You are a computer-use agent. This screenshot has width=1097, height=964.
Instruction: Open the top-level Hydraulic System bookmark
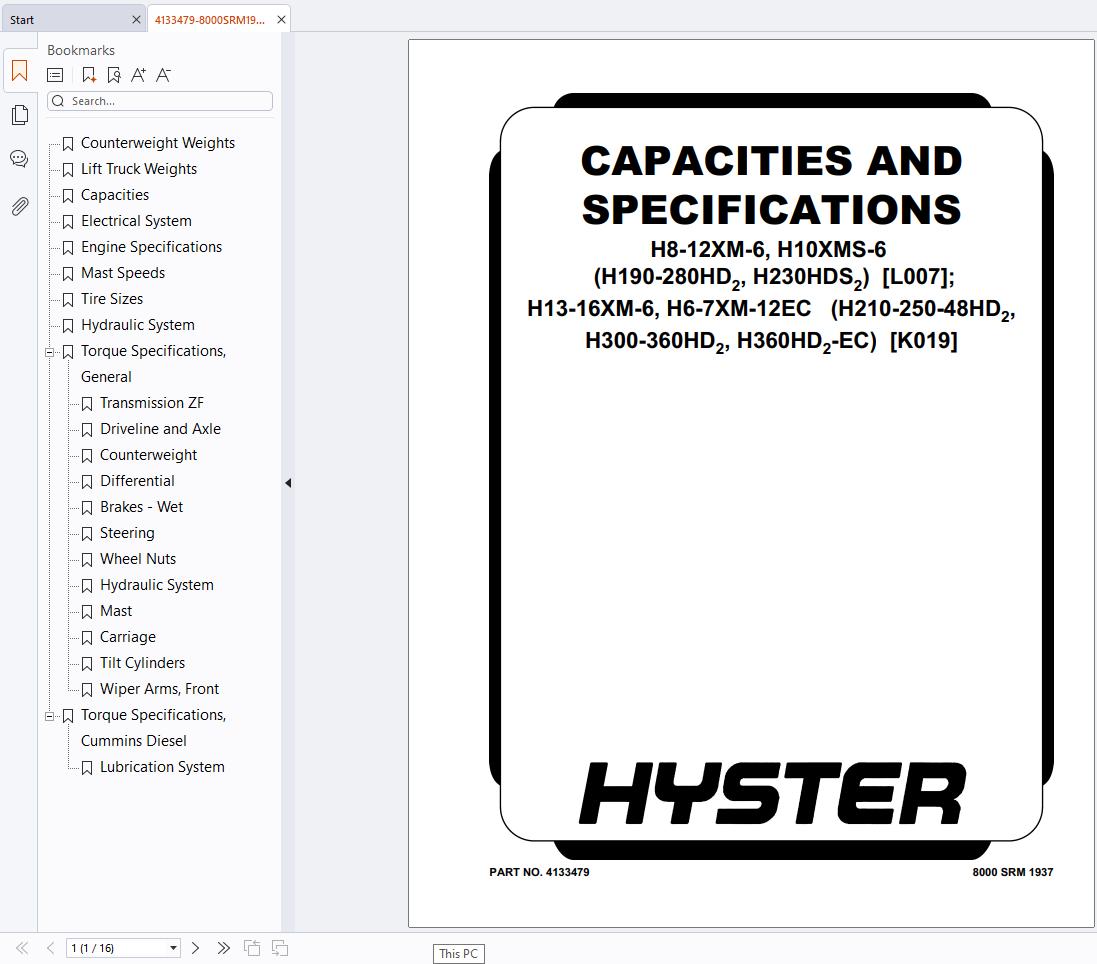(x=137, y=325)
